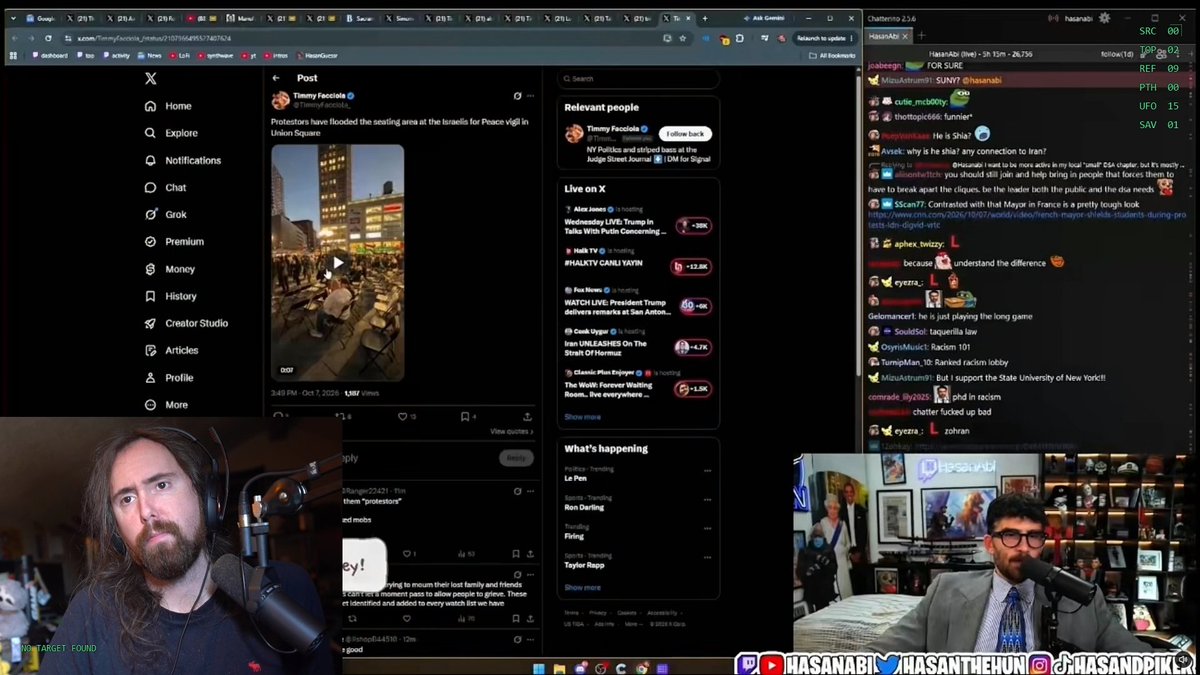1200x675 pixels.
Task: Open the HasanGuessr bookmark
Action: click(316, 55)
